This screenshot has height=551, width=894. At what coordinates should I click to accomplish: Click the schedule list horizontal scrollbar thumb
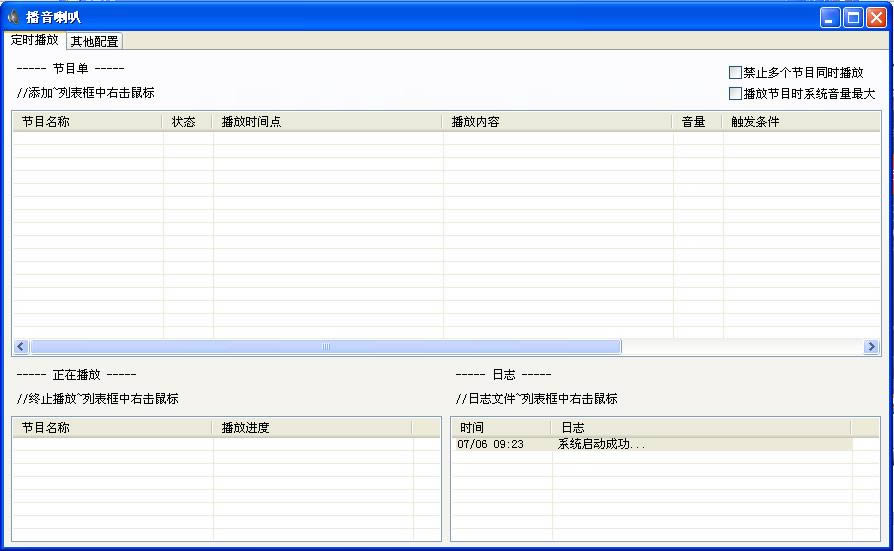[326, 346]
